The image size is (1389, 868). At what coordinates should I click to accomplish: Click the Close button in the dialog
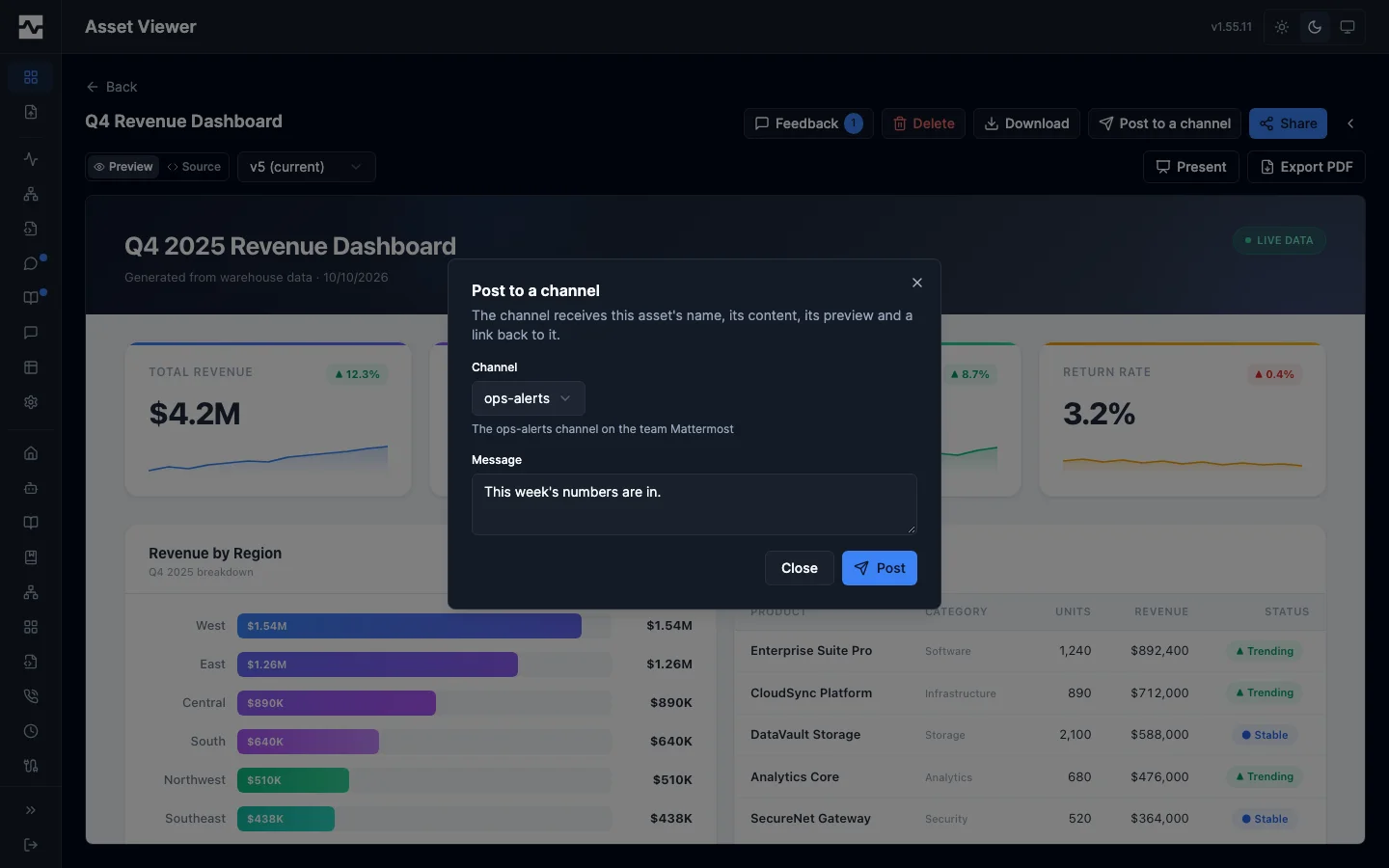coord(800,568)
